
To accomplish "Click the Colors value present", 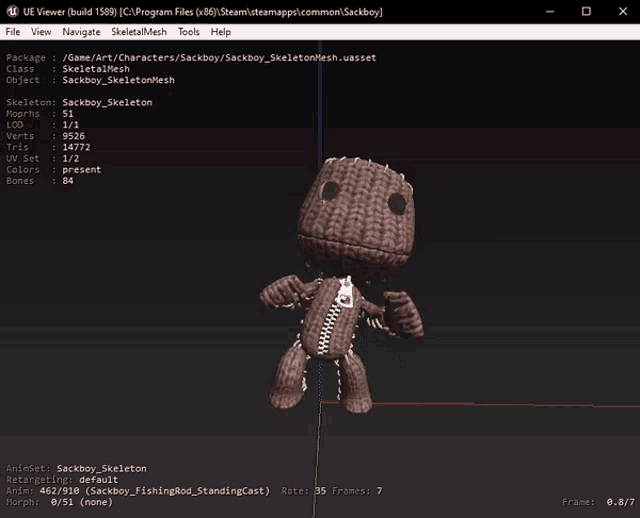I will coord(82,169).
